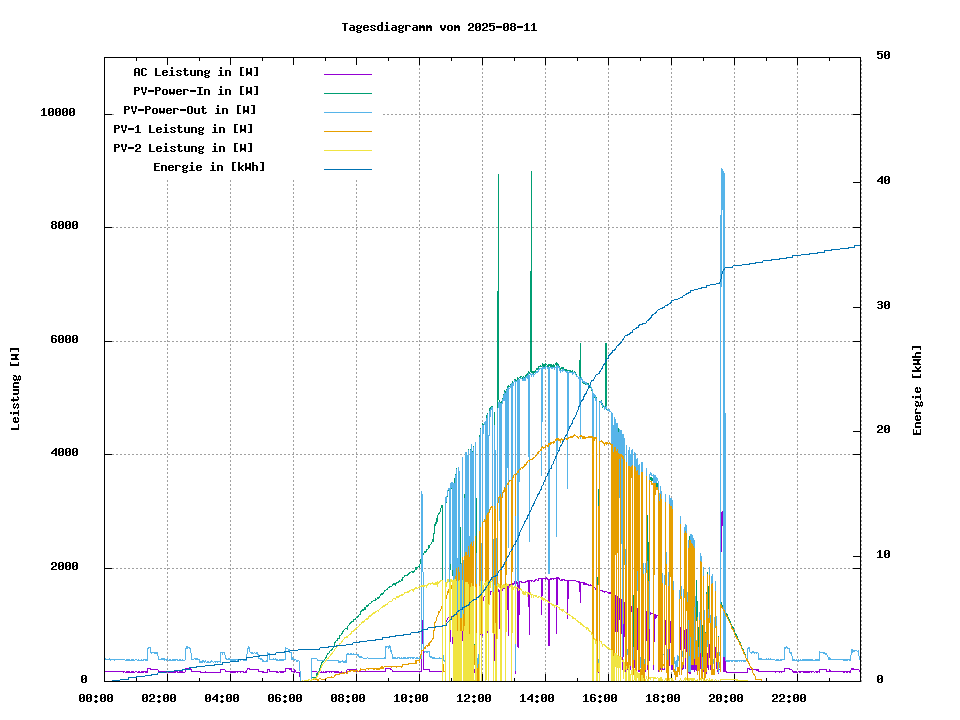The image size is (960, 720).
Task: Select the AC Leistung legend label
Action: pos(196,72)
